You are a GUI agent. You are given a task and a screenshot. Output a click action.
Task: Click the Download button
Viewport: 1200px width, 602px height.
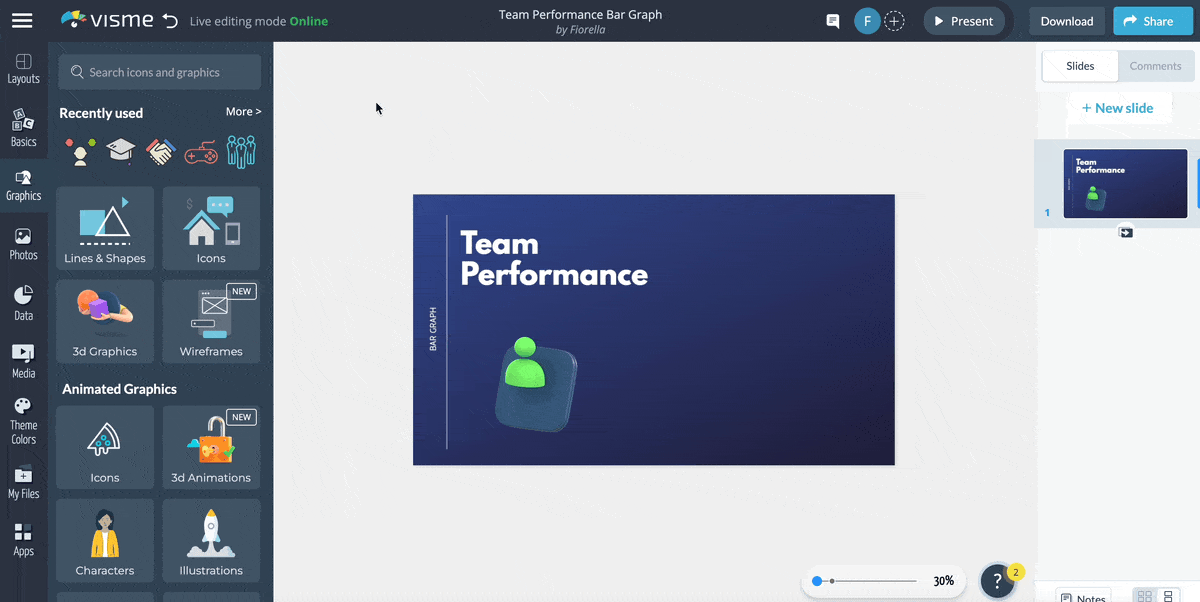(1066, 20)
